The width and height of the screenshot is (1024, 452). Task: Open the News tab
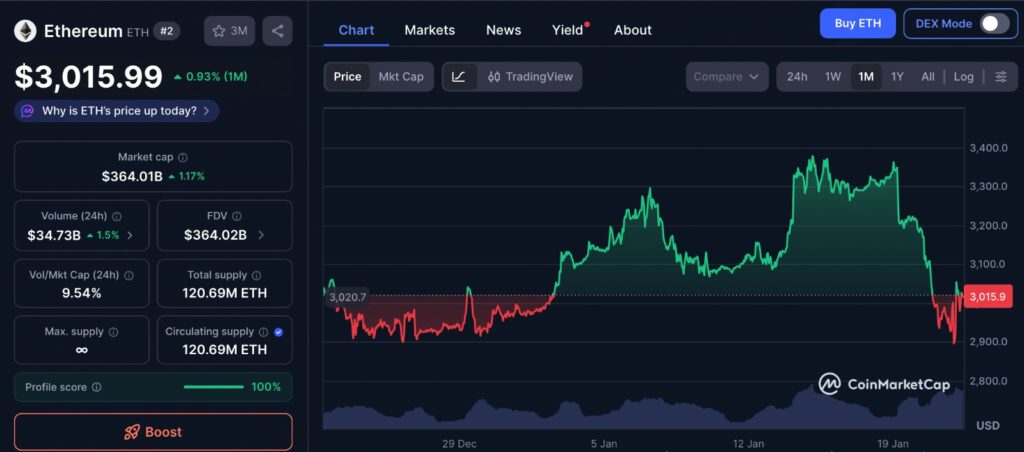coord(504,30)
